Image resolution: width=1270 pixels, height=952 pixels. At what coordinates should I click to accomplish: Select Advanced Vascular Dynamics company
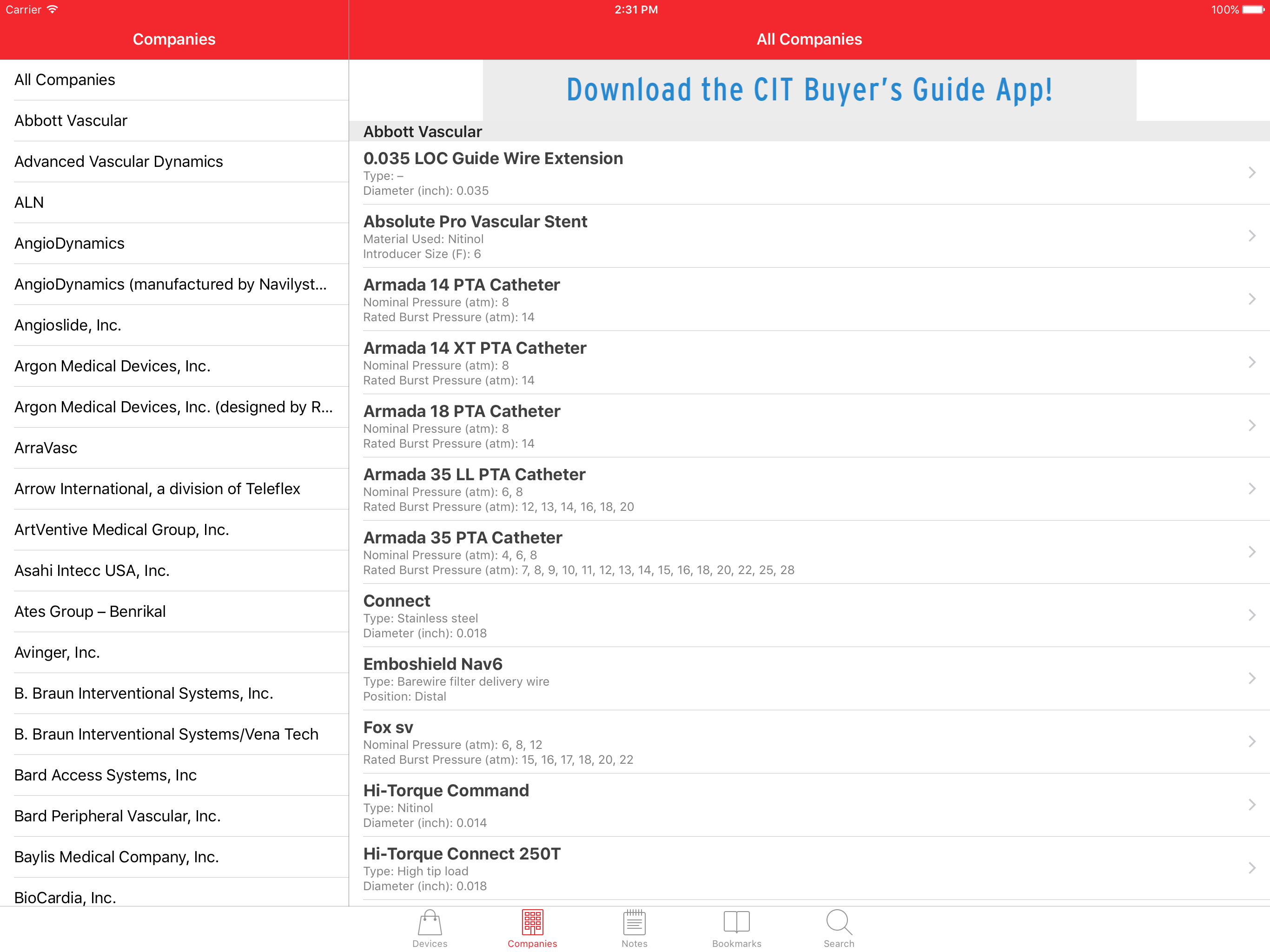174,161
